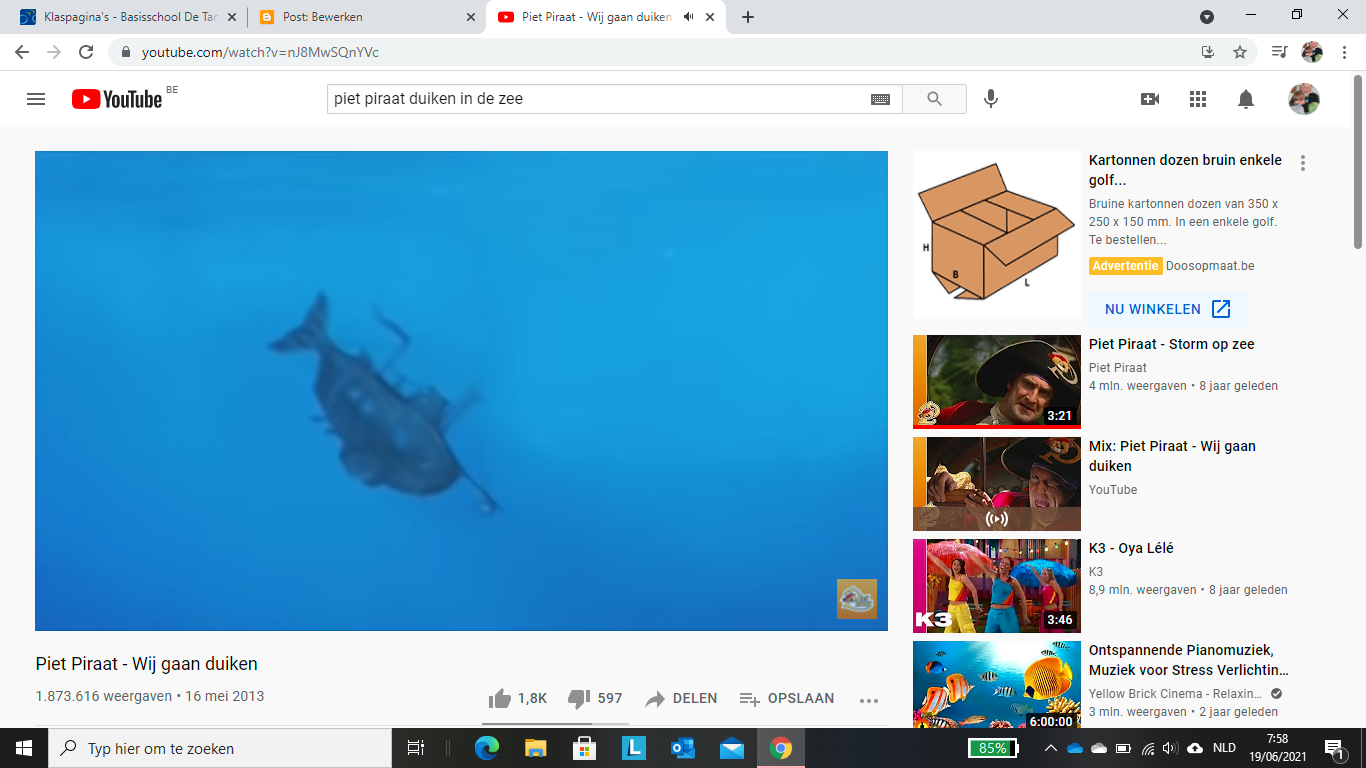This screenshot has height=768, width=1366.
Task: Close the Post: Bewerken tab
Action: (470, 17)
